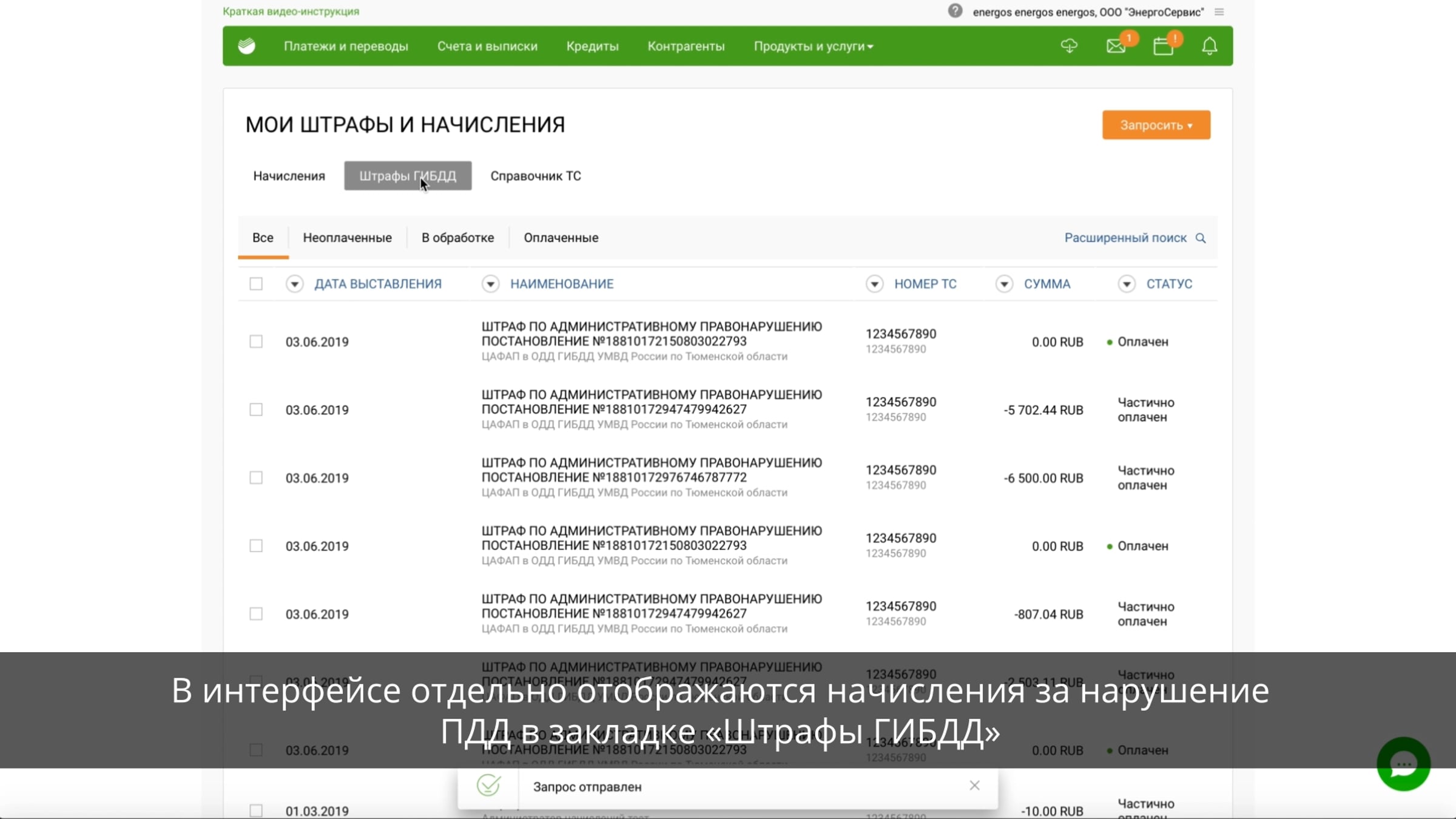This screenshot has height=819, width=1456.
Task: Show the Оплаченные filter tab
Action: pyautogui.click(x=561, y=238)
